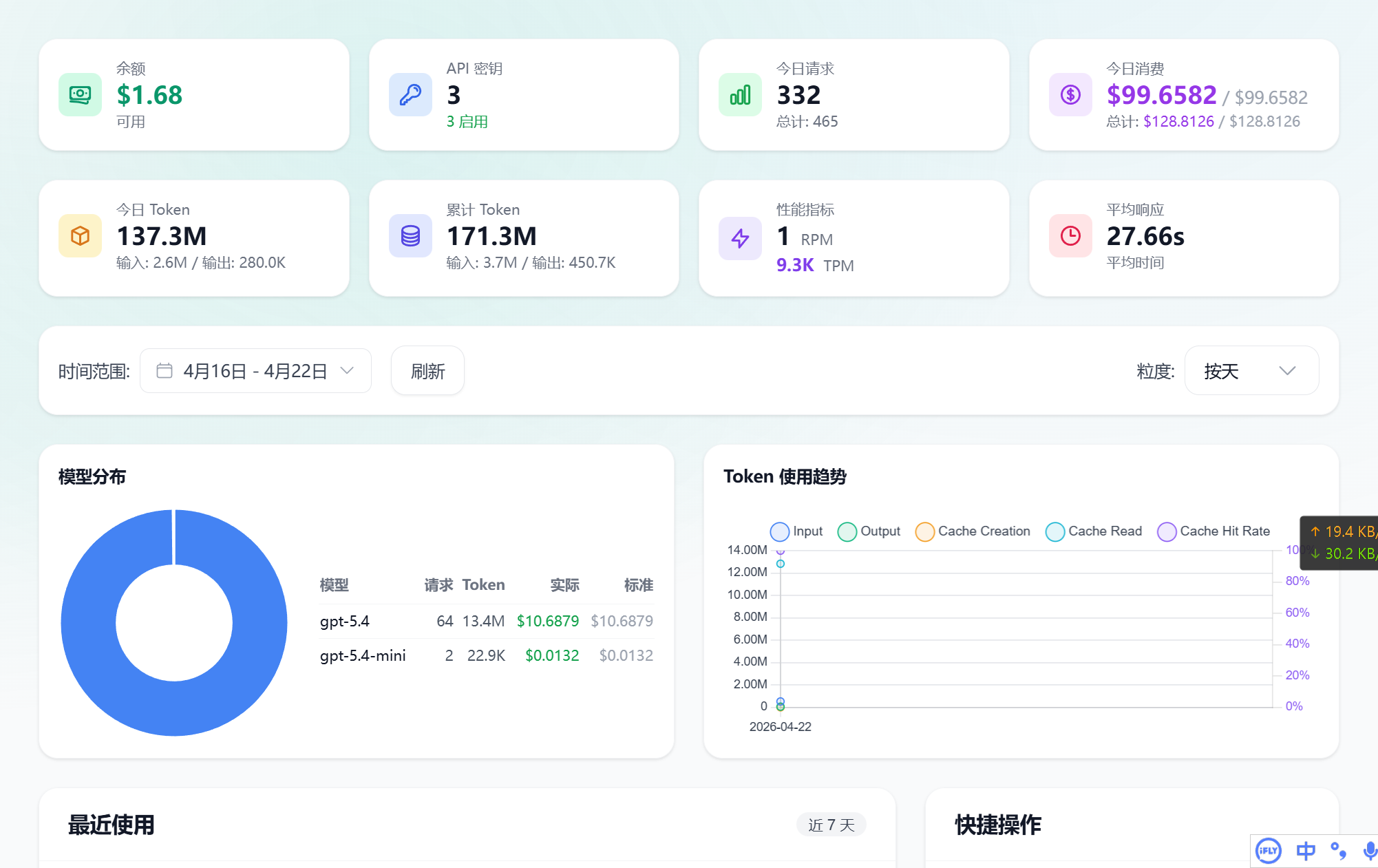Click the database cumulative Token icon
Screen dimensions: 1378x868
click(410, 236)
